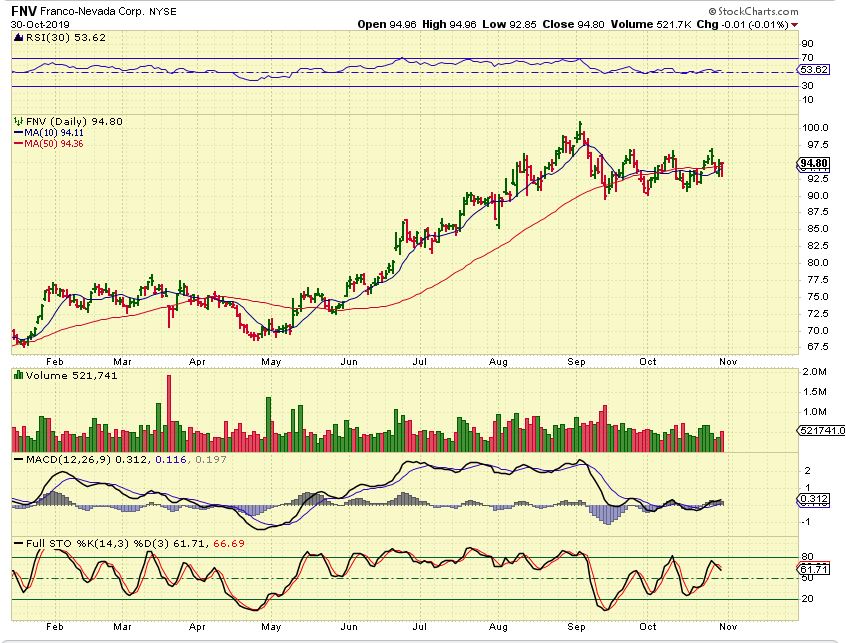The width and height of the screenshot is (846, 643).
Task: Click the MACD histogram value 0.197
Action: click(210, 460)
